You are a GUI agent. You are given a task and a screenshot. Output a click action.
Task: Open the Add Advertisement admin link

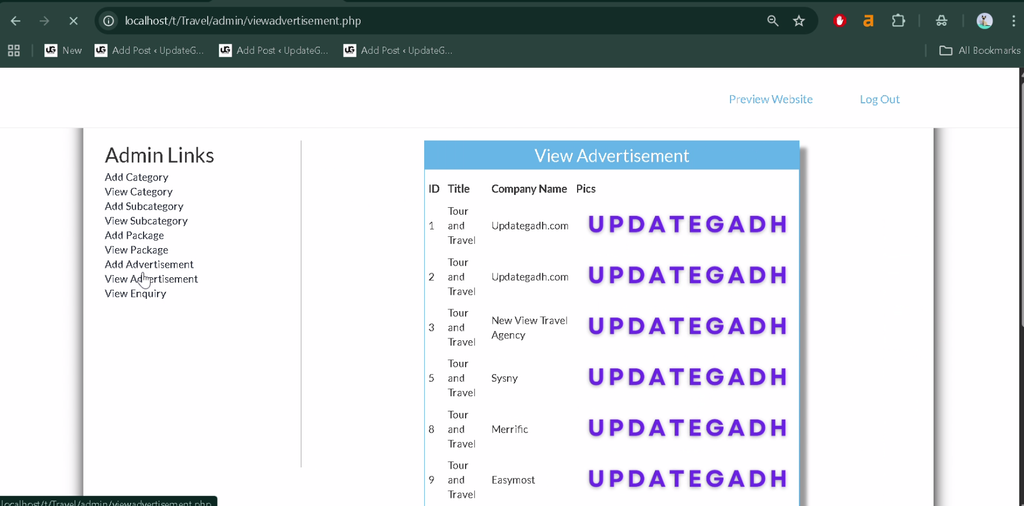(149, 264)
